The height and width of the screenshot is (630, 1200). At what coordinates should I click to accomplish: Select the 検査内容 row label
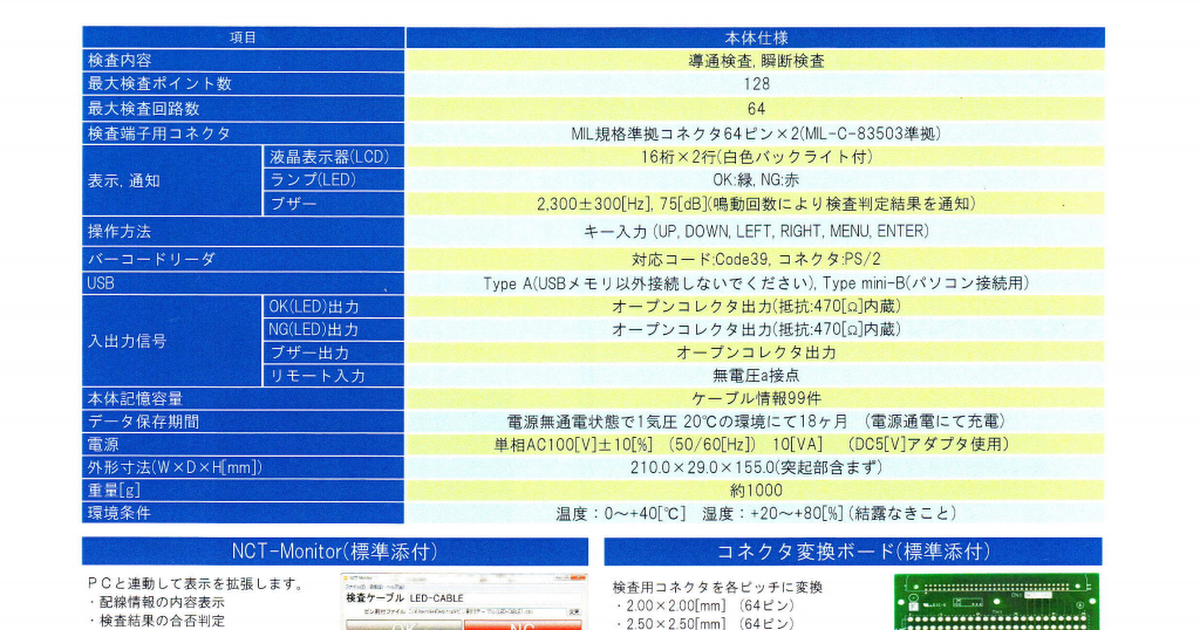(120, 61)
